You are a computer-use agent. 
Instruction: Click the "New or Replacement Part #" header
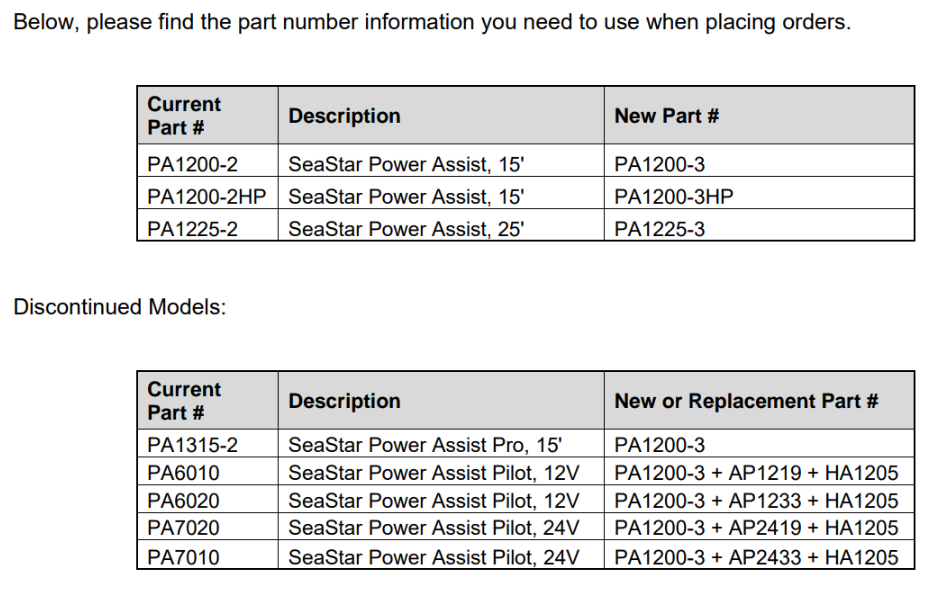(746, 401)
